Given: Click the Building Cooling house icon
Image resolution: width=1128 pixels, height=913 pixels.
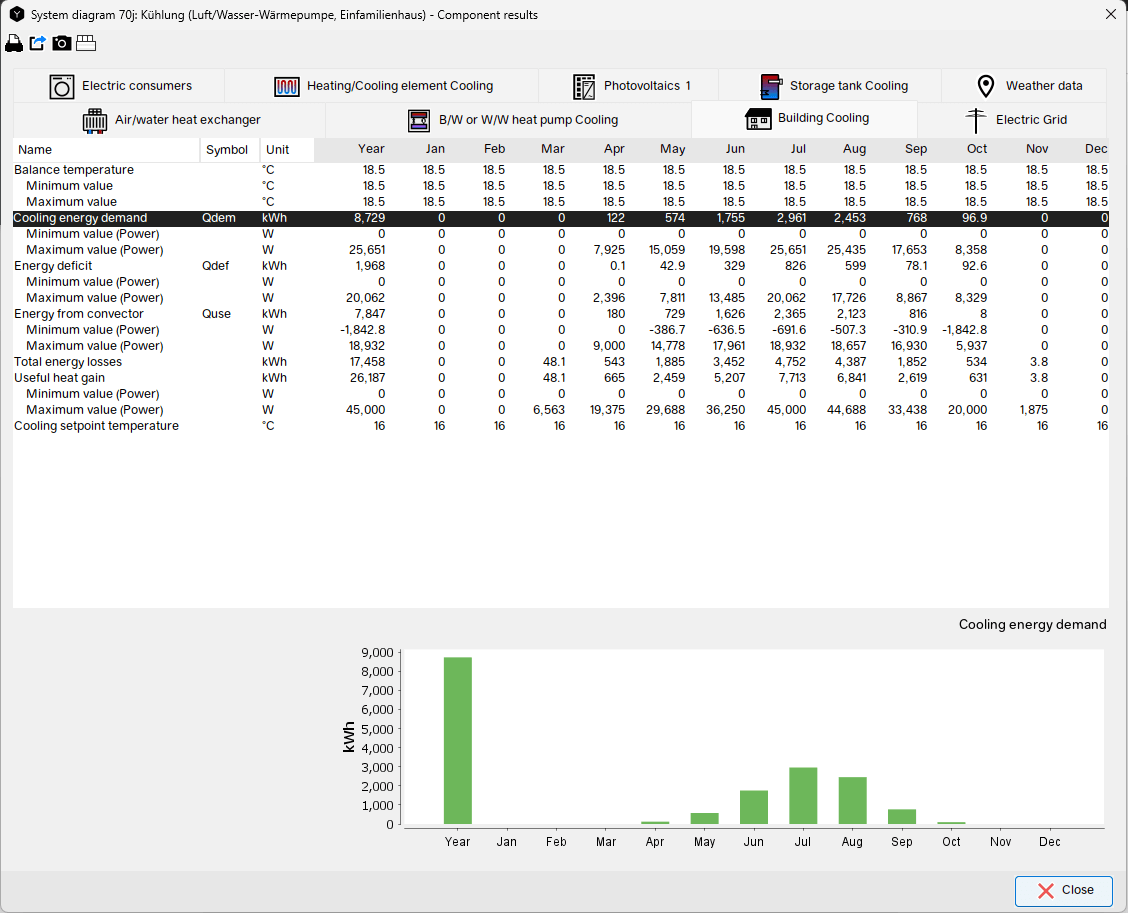Looking at the screenshot, I should [758, 119].
